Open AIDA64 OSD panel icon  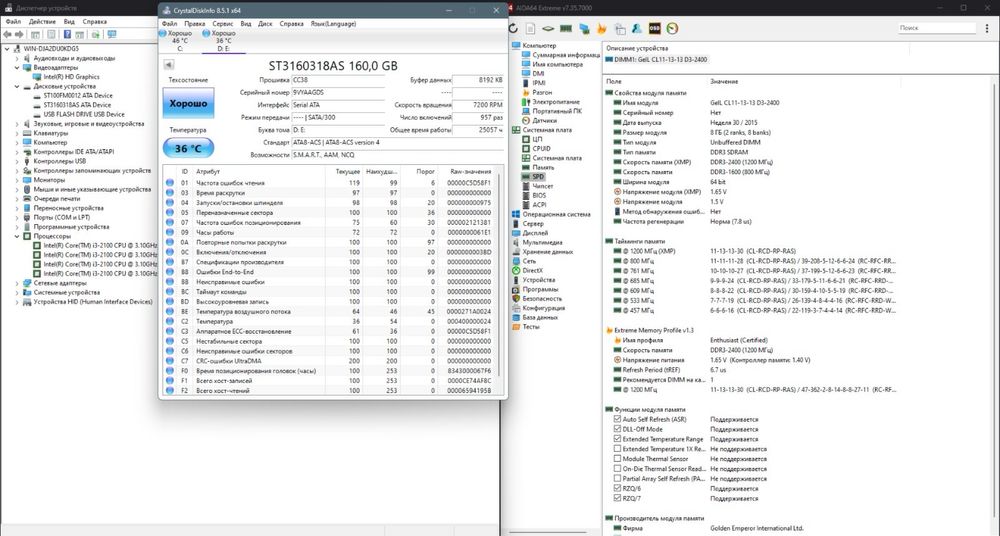[x=654, y=28]
